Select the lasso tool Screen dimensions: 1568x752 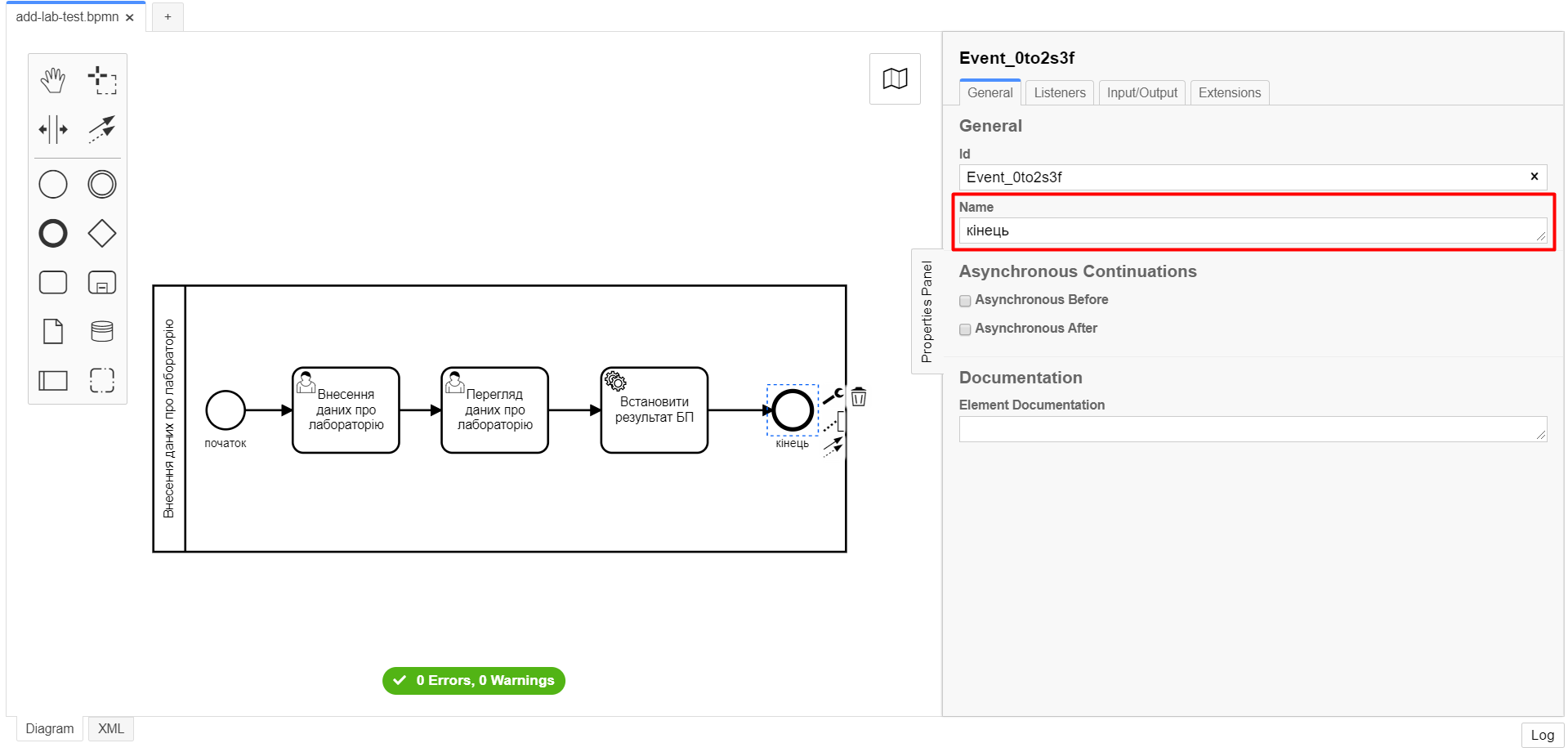coord(102,80)
